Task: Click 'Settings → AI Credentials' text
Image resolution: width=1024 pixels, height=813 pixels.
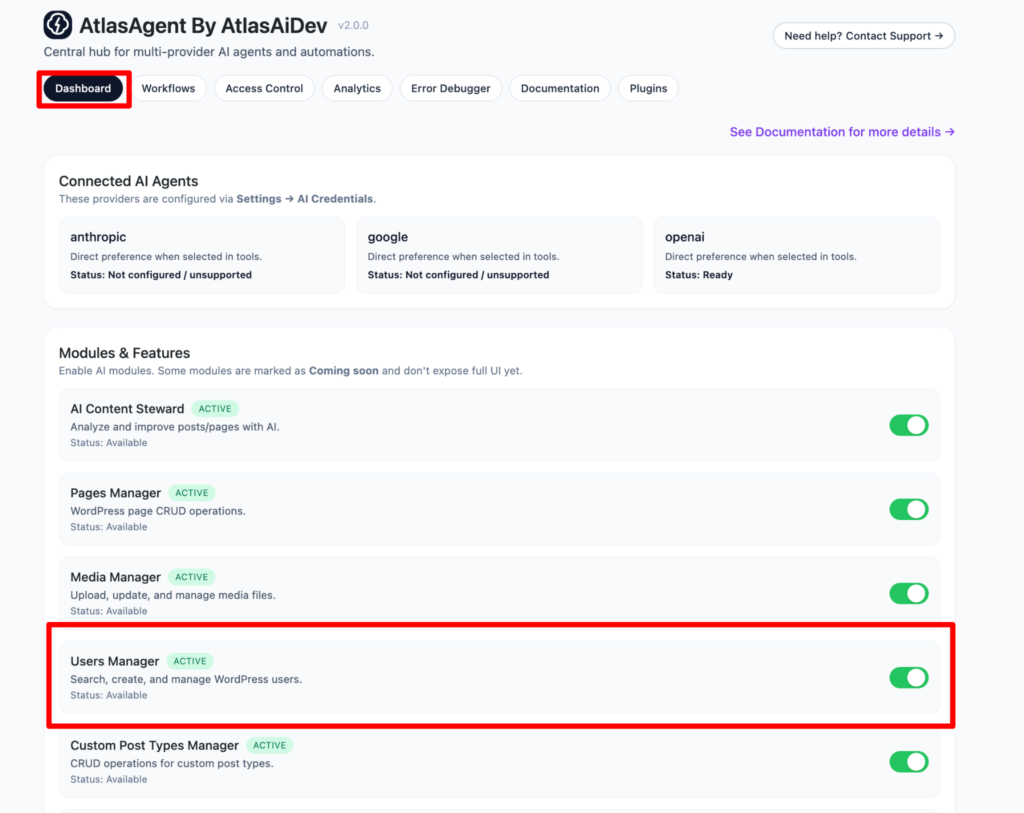Action: pyautogui.click(x=304, y=199)
